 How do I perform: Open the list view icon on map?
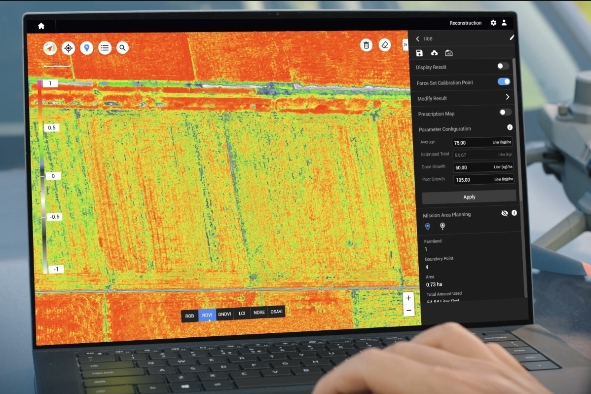[104, 48]
